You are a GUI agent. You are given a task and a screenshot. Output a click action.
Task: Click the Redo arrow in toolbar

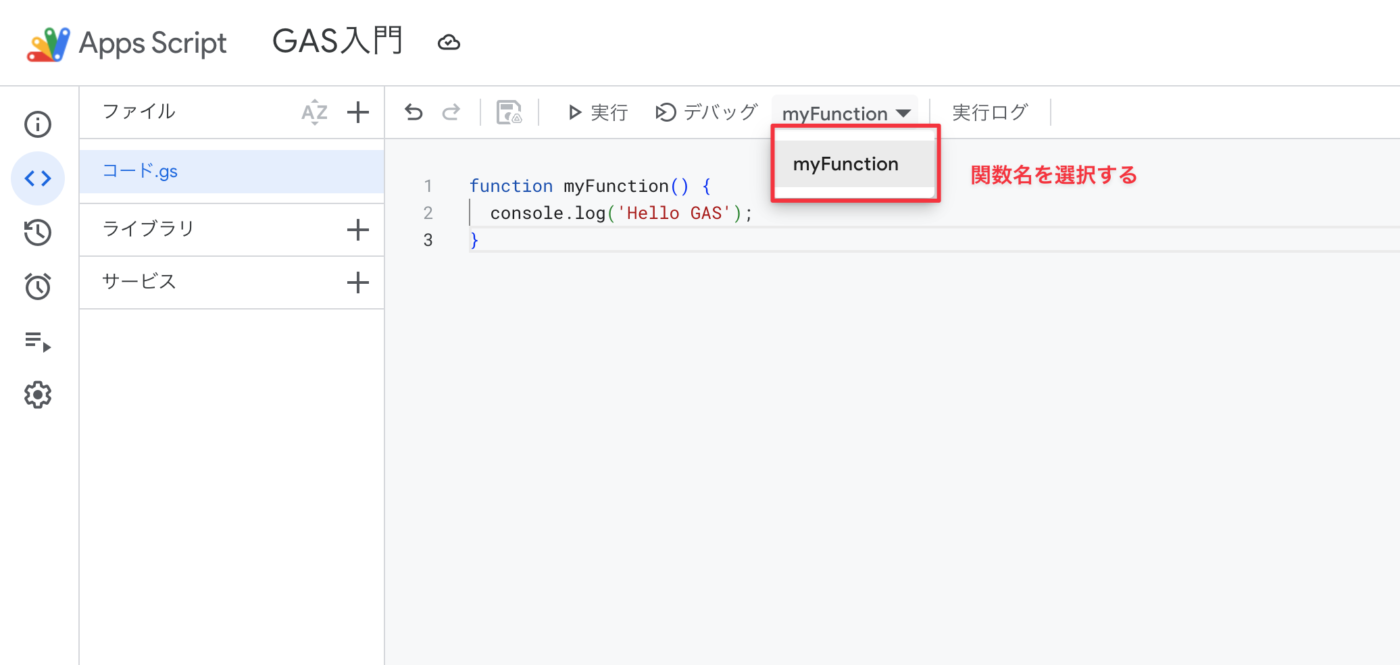[x=451, y=113]
